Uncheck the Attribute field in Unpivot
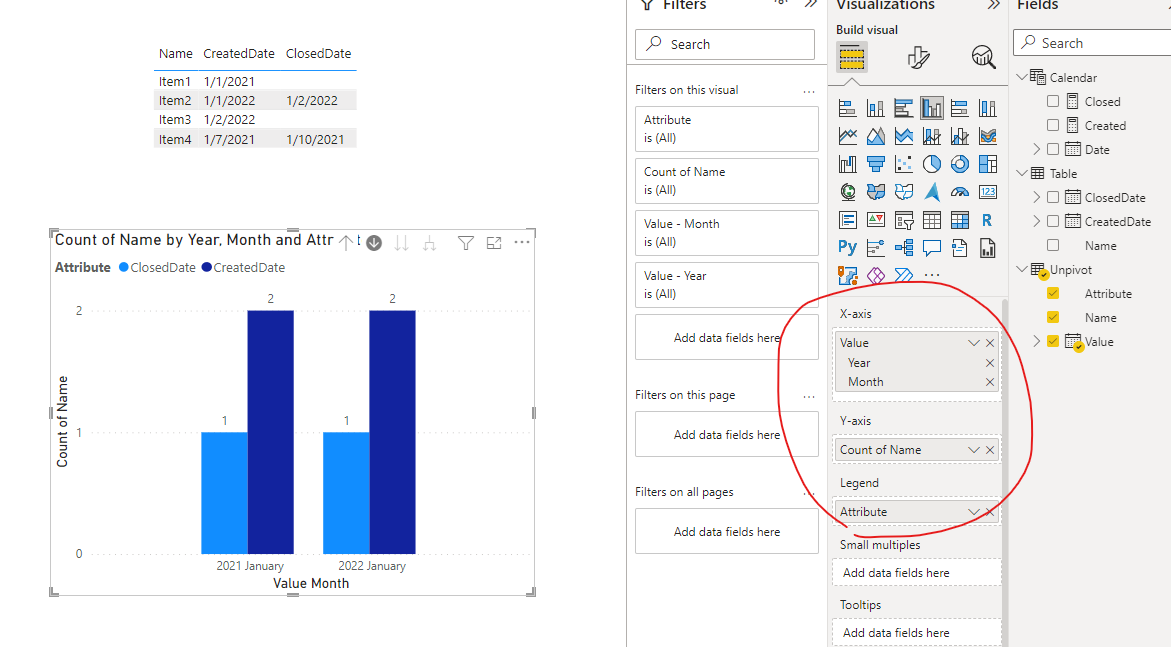 pos(1053,293)
